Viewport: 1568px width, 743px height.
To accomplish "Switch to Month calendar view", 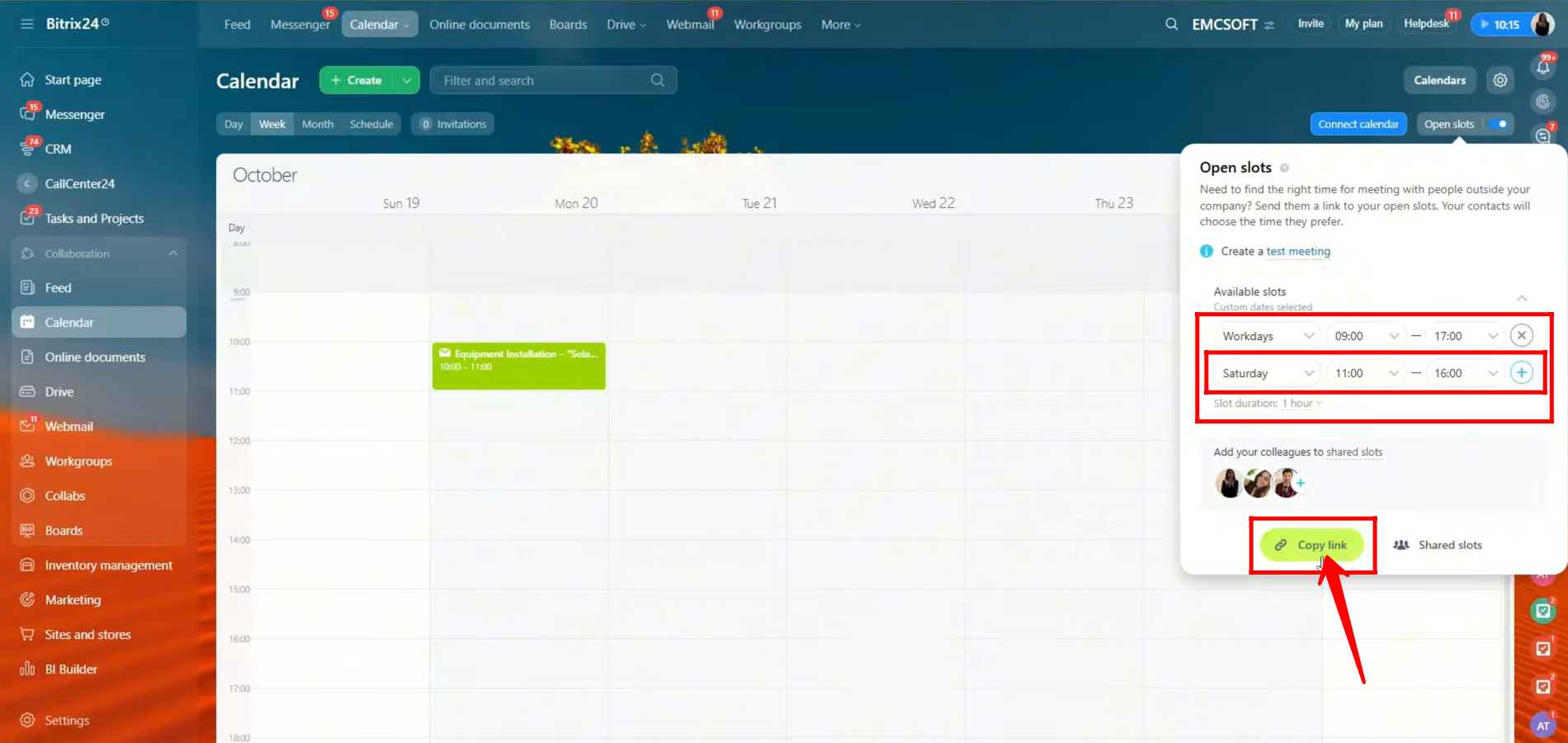I will 318,124.
